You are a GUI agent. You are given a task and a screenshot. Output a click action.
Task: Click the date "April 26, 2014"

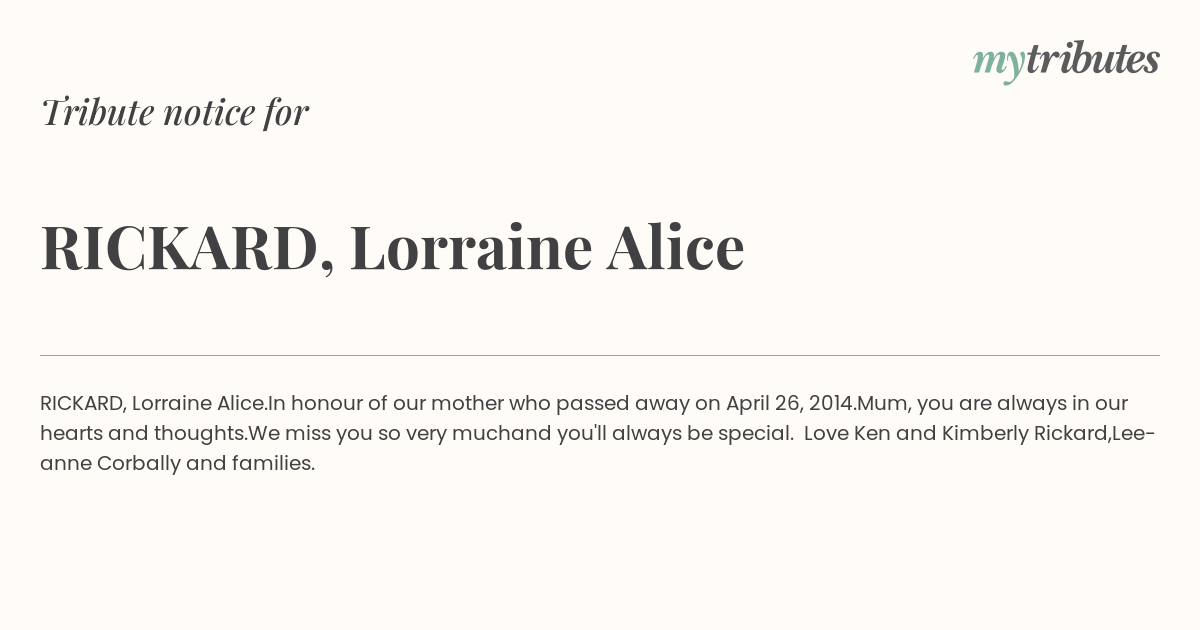[x=789, y=404]
